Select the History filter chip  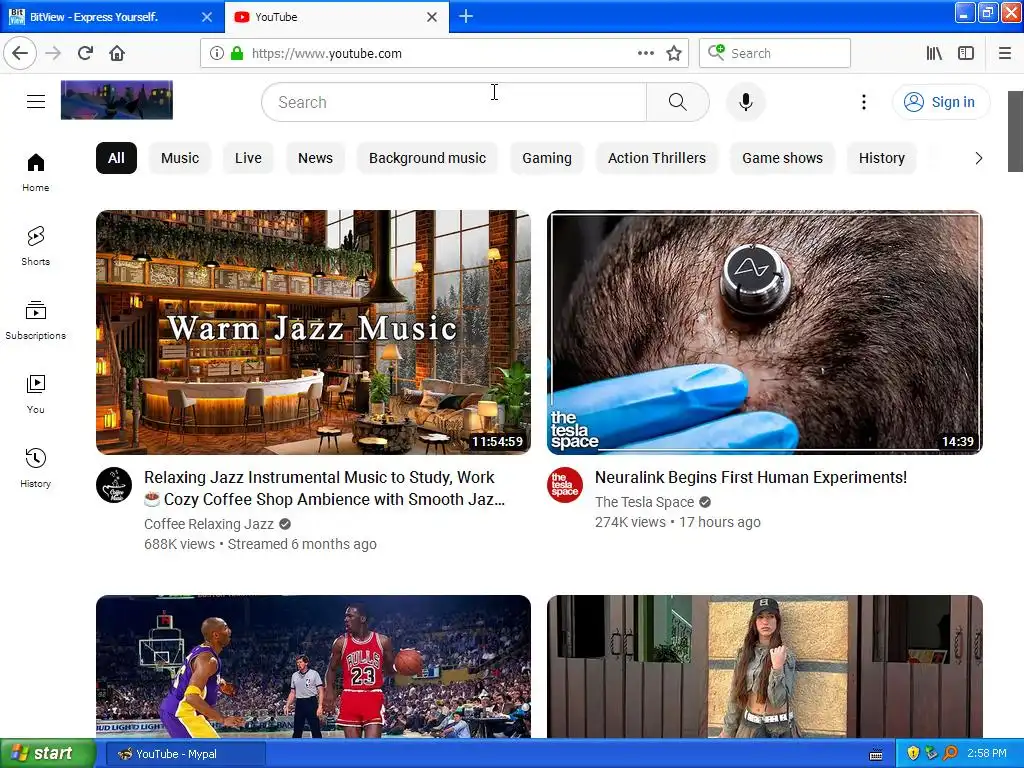click(x=882, y=158)
